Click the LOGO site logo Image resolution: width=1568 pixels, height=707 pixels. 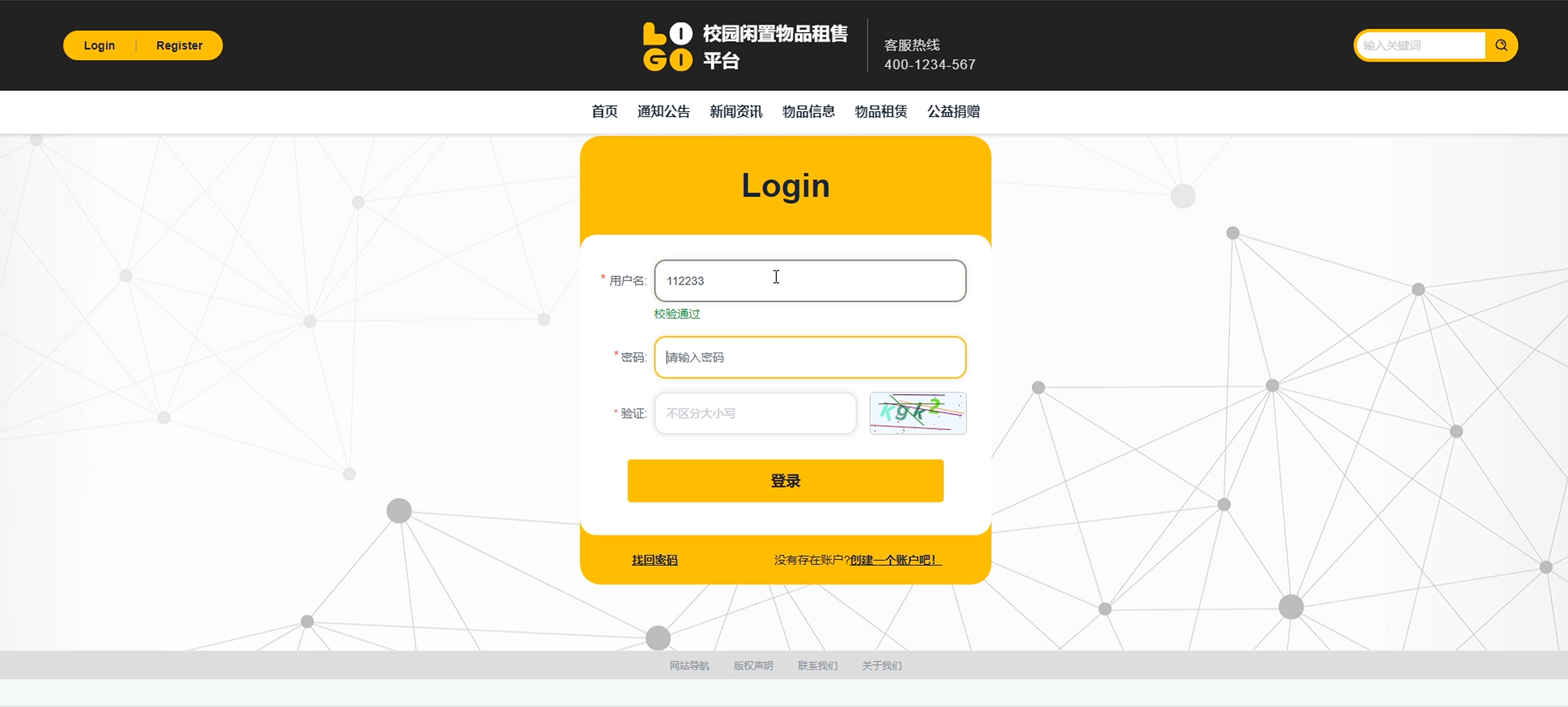(x=668, y=47)
